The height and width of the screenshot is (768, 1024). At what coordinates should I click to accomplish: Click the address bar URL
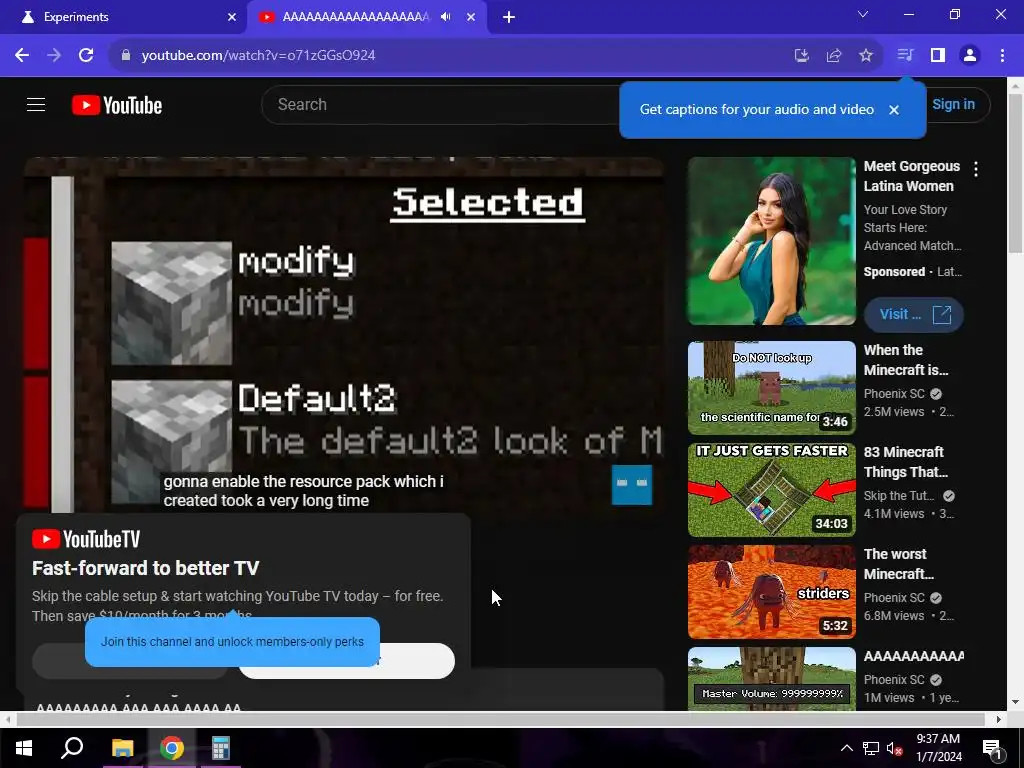tap(259, 56)
